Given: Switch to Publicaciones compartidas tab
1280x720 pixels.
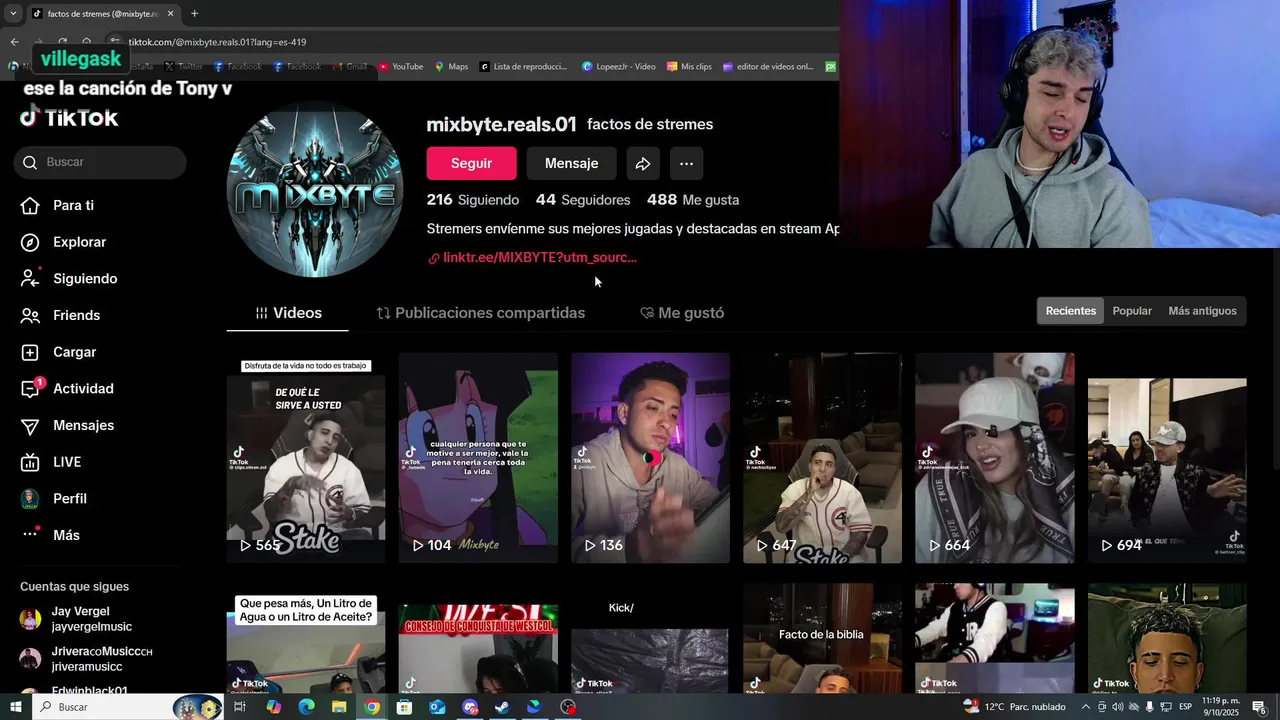Looking at the screenshot, I should pos(480,313).
